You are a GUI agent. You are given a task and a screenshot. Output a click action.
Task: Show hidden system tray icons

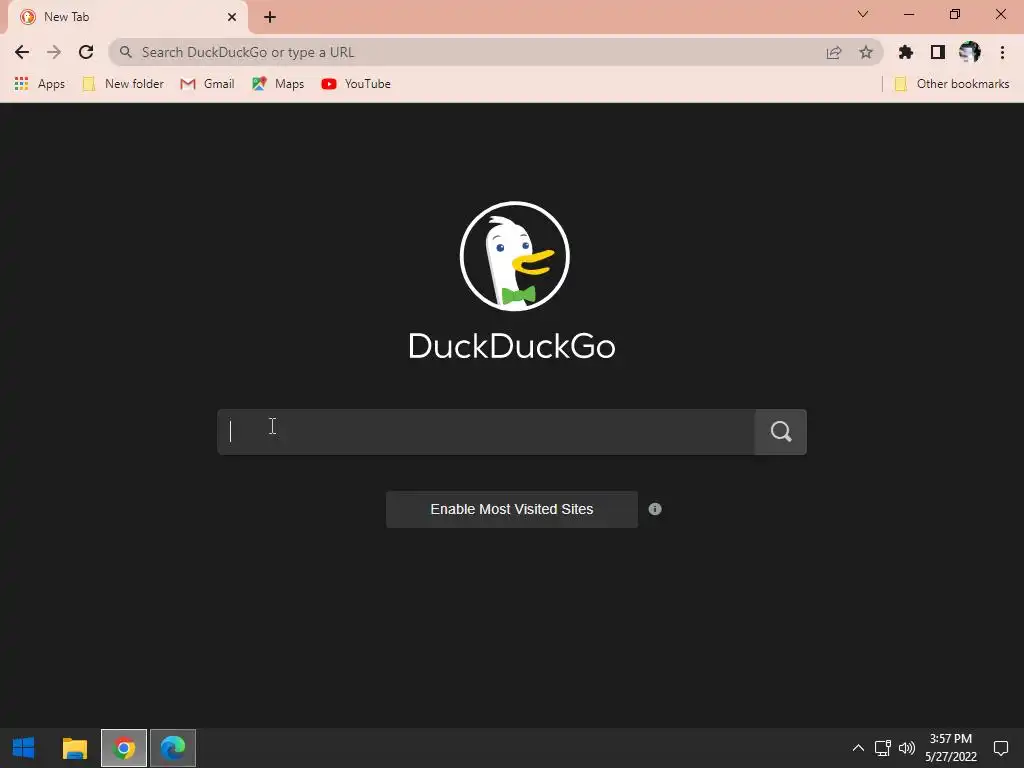click(858, 748)
